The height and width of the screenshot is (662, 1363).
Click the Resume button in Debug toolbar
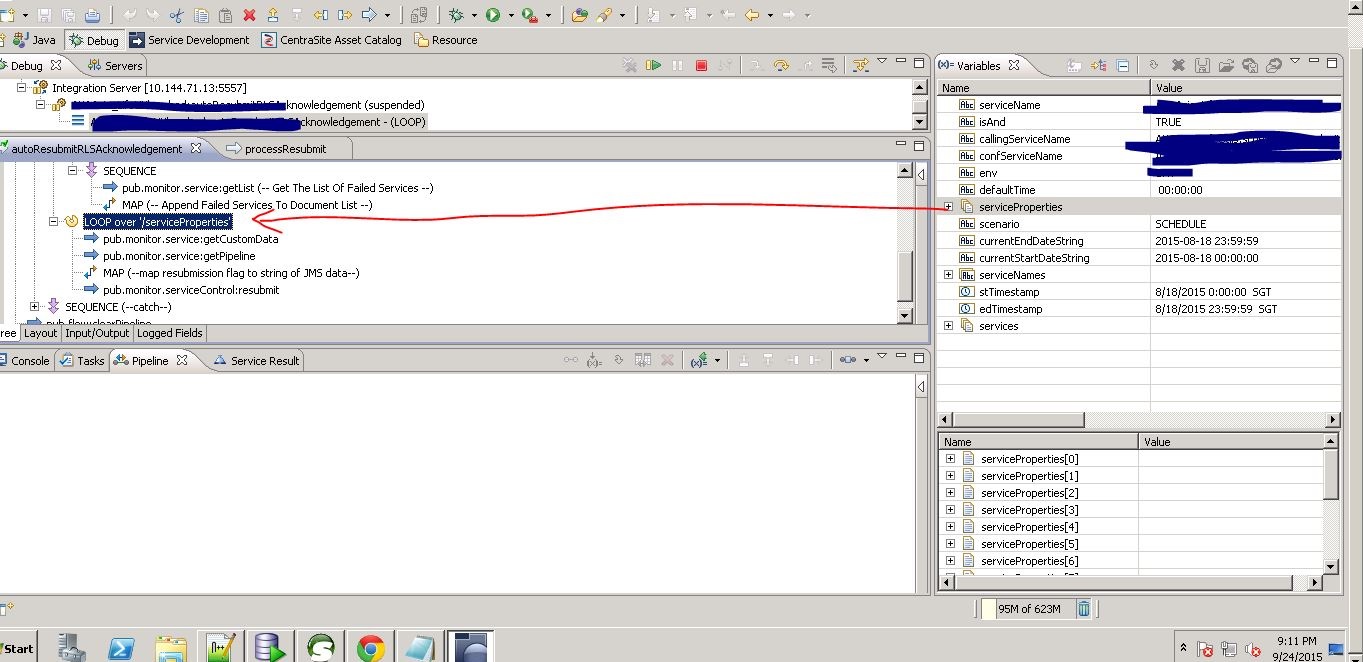653,65
